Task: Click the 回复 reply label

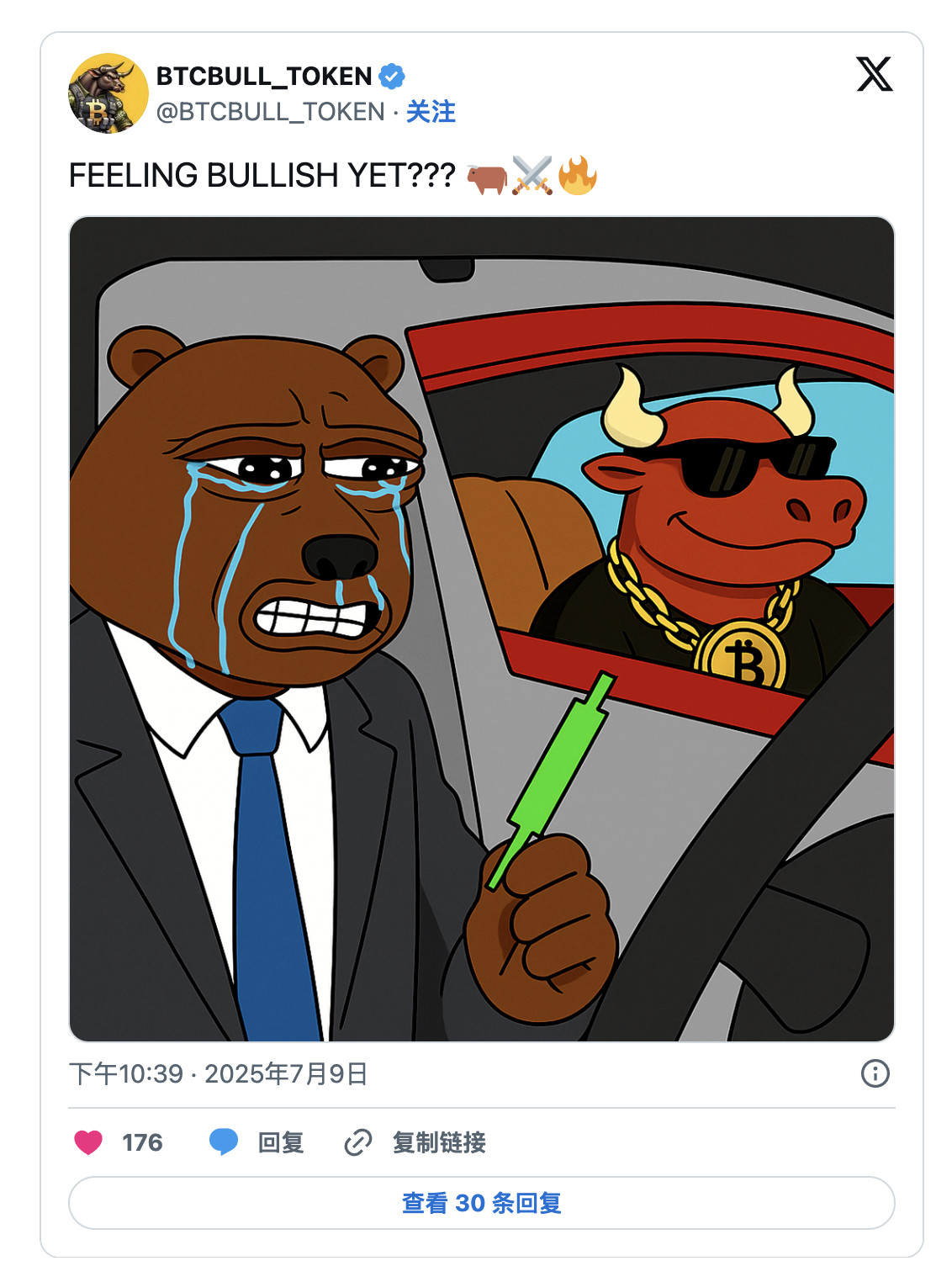Action: 281,1142
